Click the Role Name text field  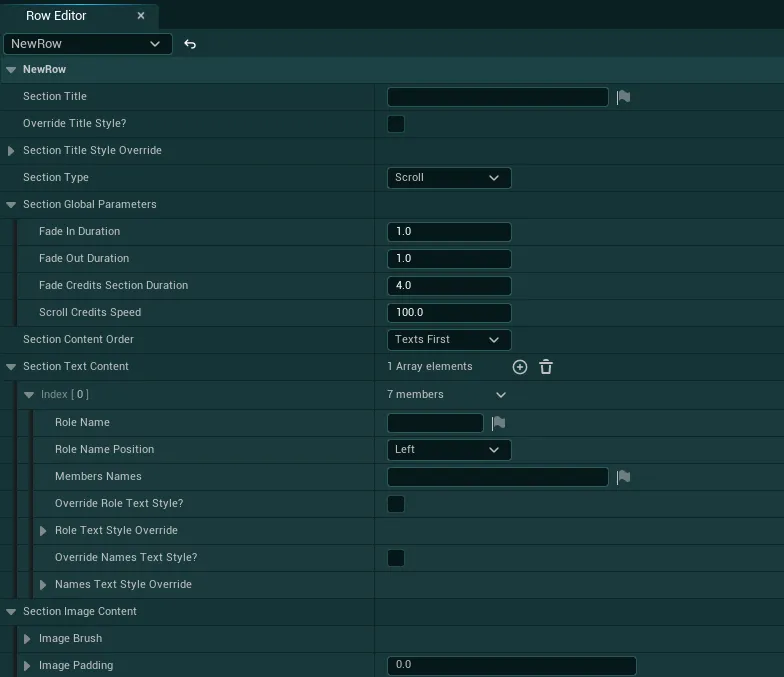pyautogui.click(x=435, y=423)
